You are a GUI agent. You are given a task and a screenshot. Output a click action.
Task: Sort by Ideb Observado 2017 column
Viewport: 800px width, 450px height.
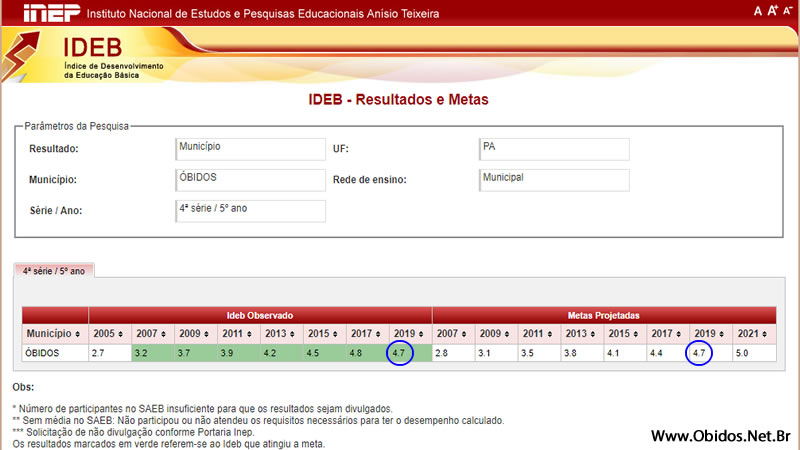[378, 334]
